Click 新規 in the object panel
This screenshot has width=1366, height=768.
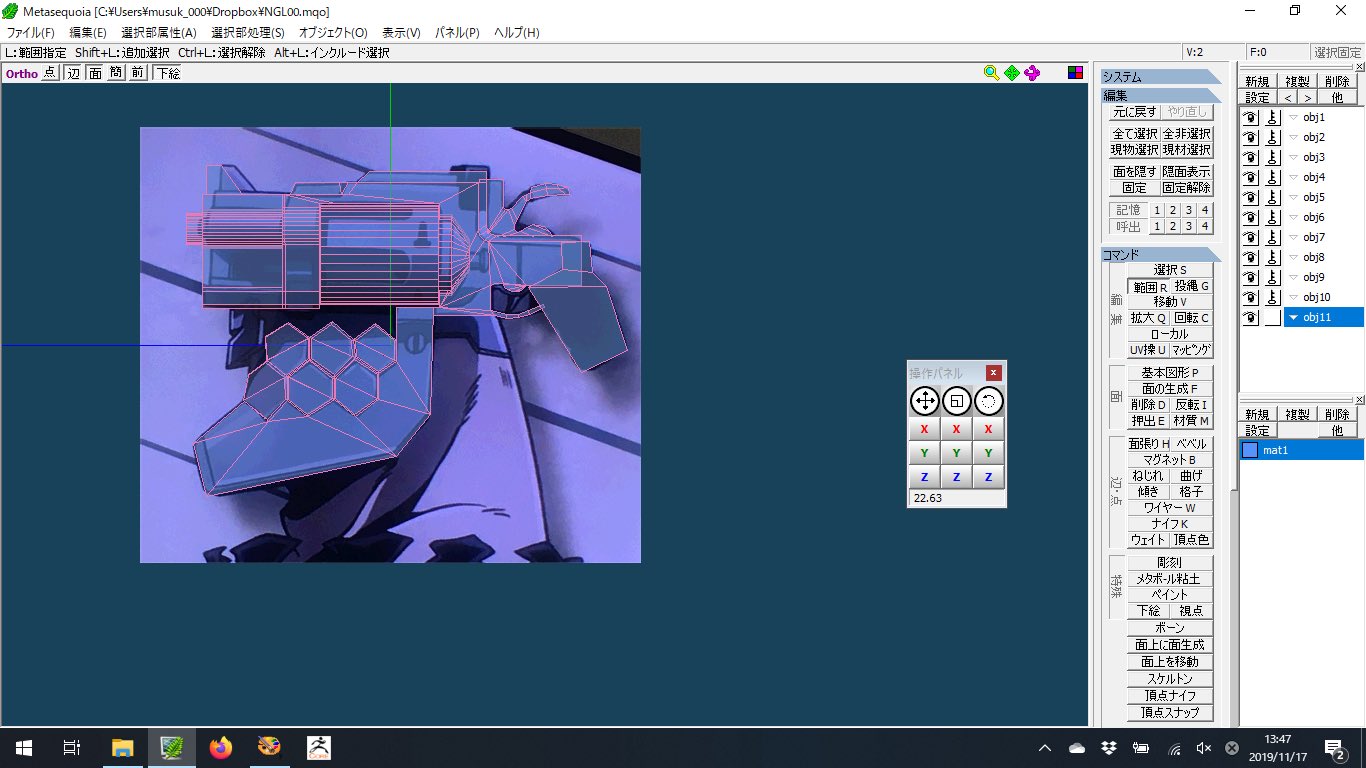click(x=1258, y=82)
